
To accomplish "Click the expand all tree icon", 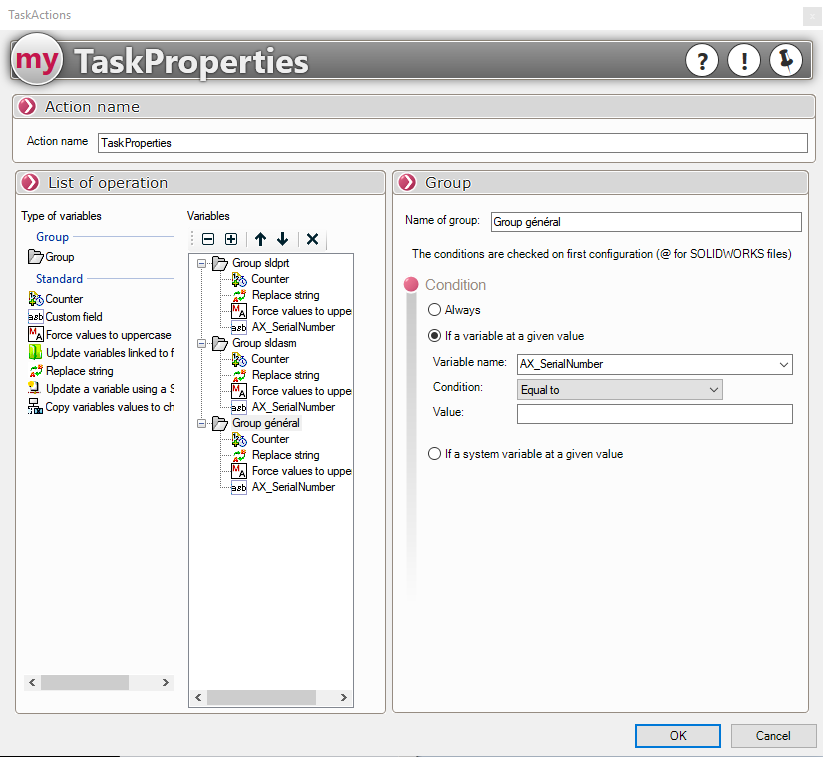I will (x=231, y=239).
